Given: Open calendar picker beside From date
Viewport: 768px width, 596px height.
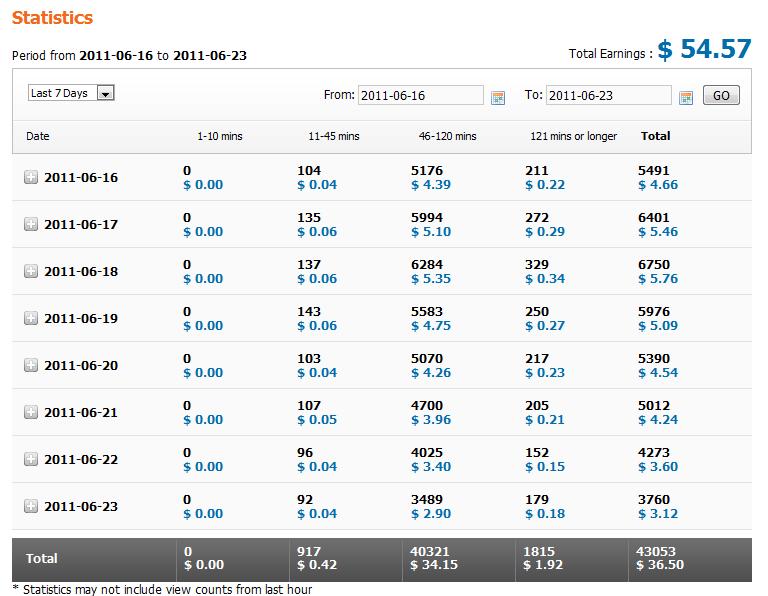Looking at the screenshot, I should [498, 96].
